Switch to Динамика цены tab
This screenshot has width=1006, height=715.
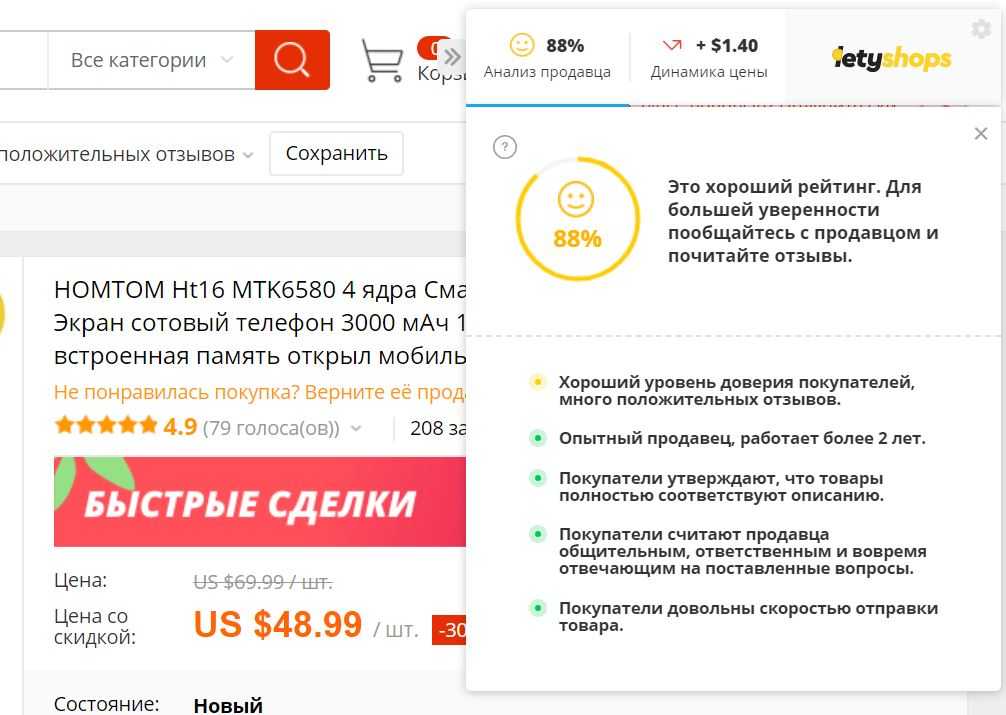click(709, 57)
